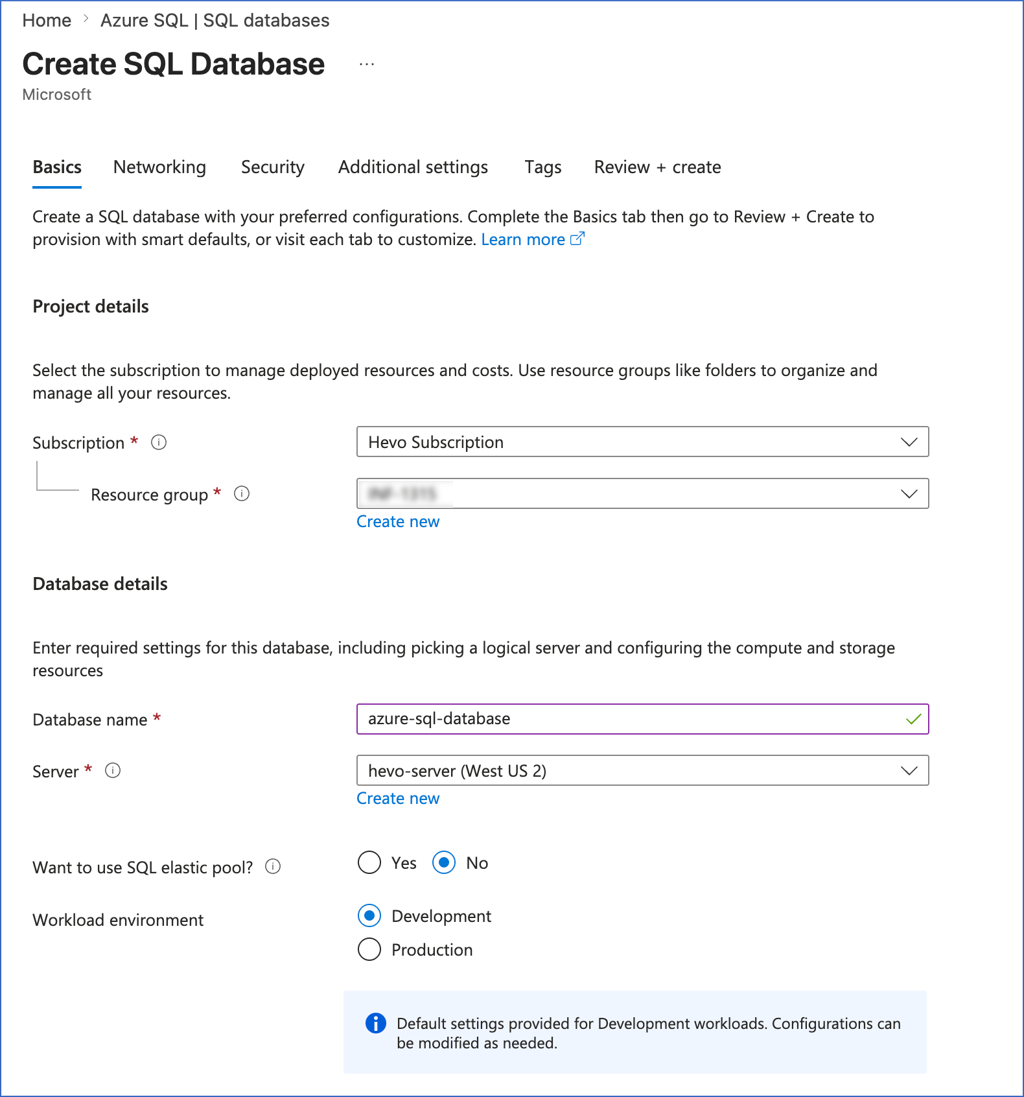Go to Azure SQL | SQL databases breadcrumb

click(x=215, y=20)
